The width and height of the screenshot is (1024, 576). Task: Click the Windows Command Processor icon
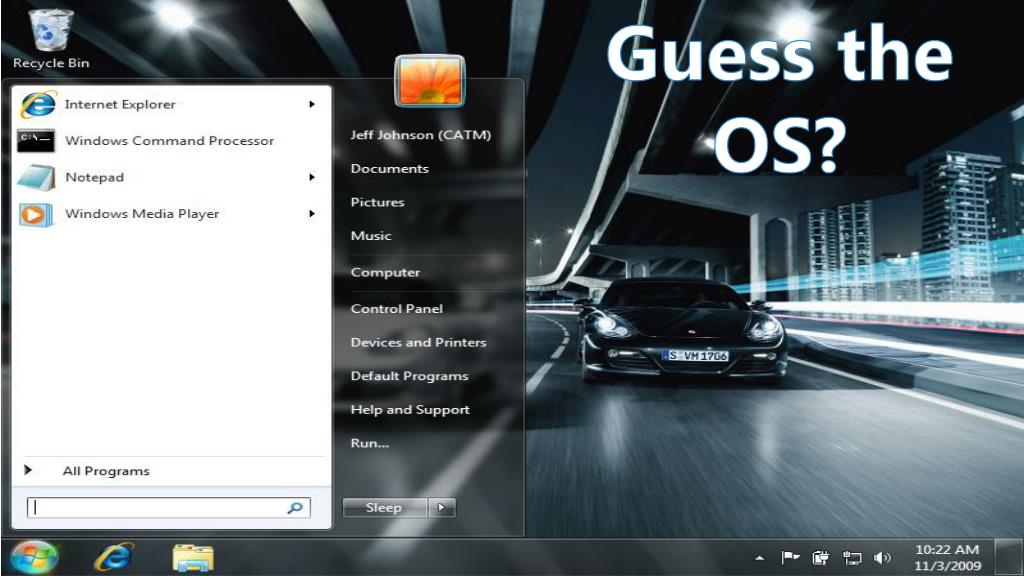pos(36,140)
